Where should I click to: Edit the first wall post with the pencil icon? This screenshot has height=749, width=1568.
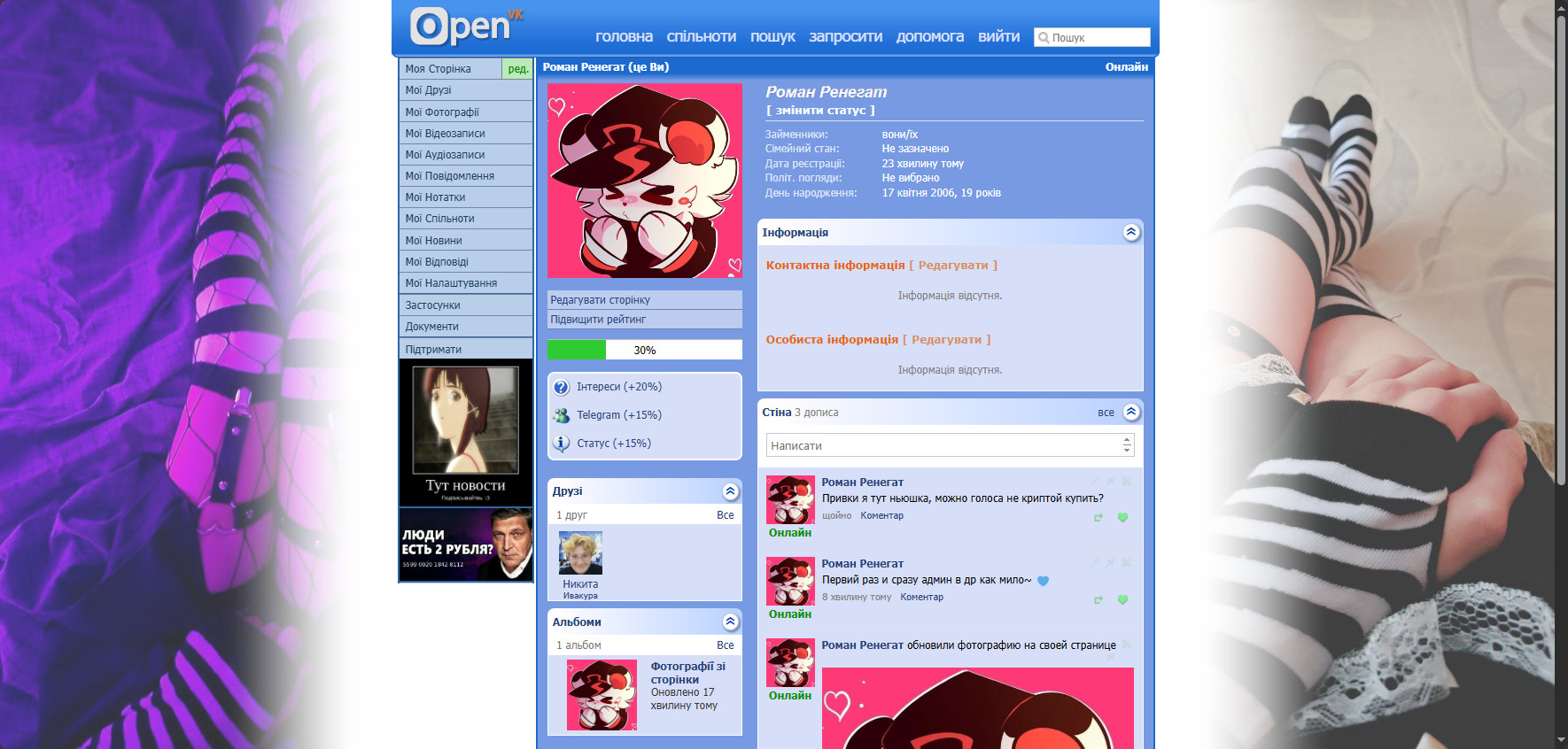pyautogui.click(x=1095, y=482)
